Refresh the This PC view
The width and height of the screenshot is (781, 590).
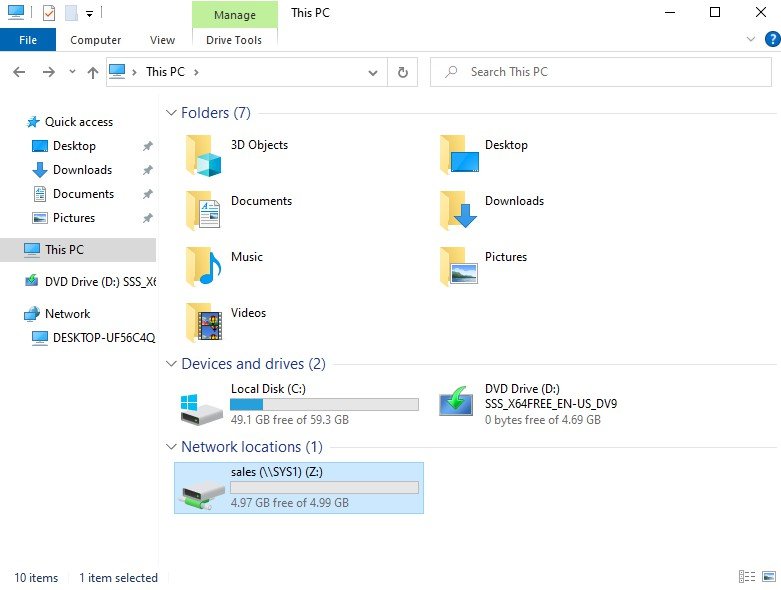(x=402, y=73)
